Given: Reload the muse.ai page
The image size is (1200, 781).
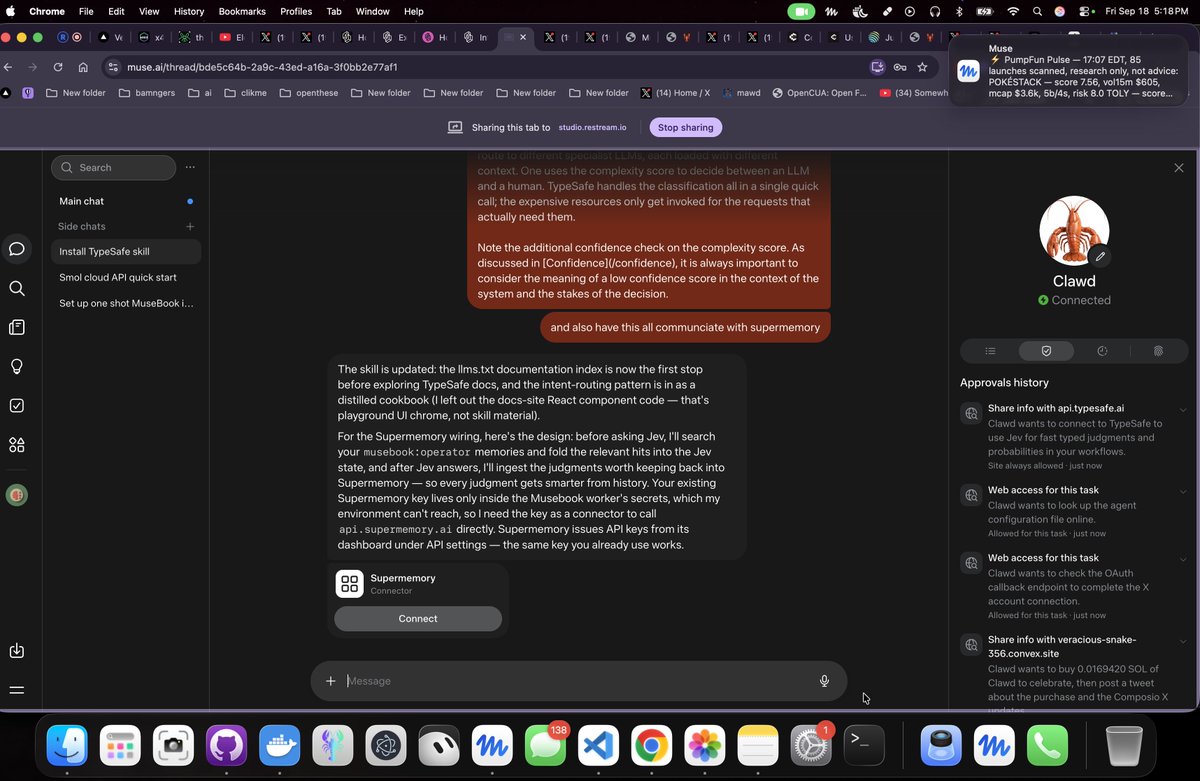Looking at the screenshot, I should tap(58, 67).
